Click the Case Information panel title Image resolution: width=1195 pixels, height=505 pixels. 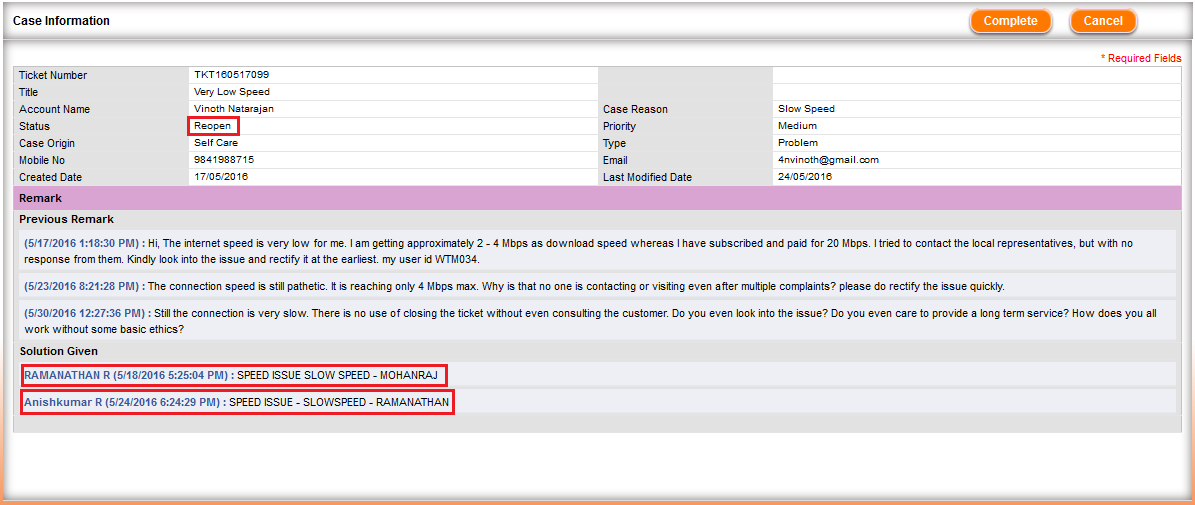click(x=61, y=21)
